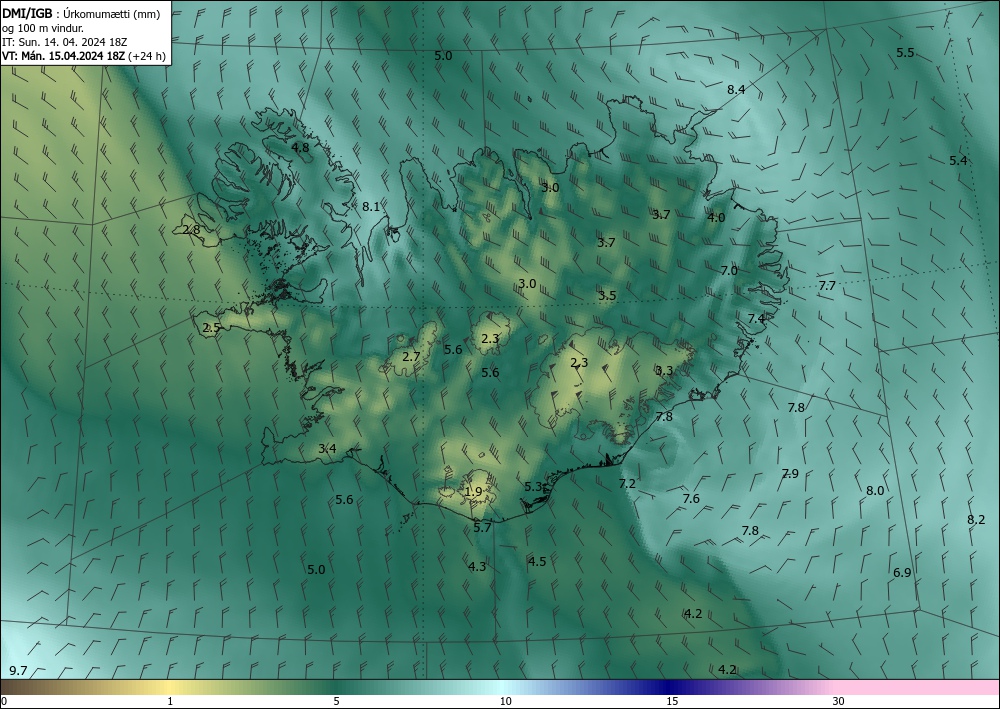Click the 9.7 value label
Image resolution: width=1000 pixels, height=709 pixels.
18,671
